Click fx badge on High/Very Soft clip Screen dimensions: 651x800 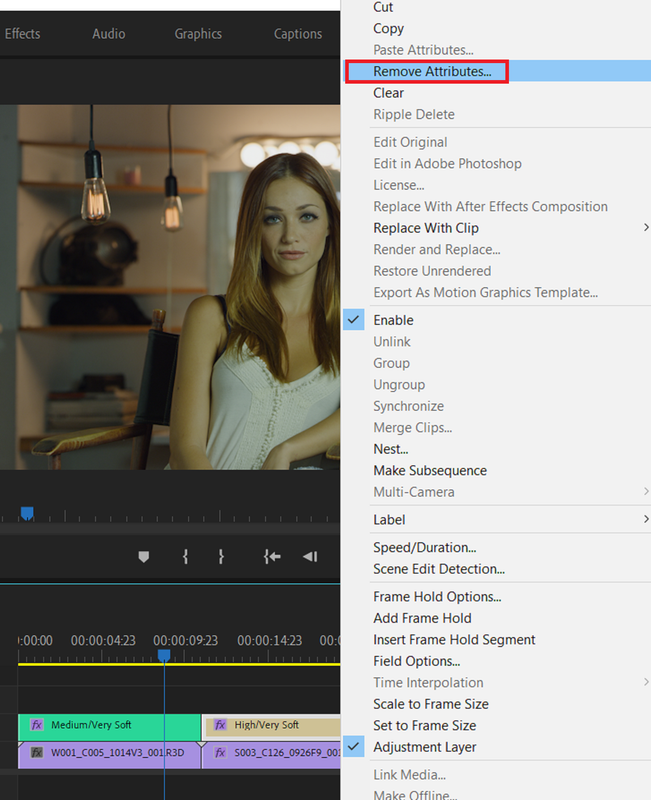pyautogui.click(x=220, y=724)
